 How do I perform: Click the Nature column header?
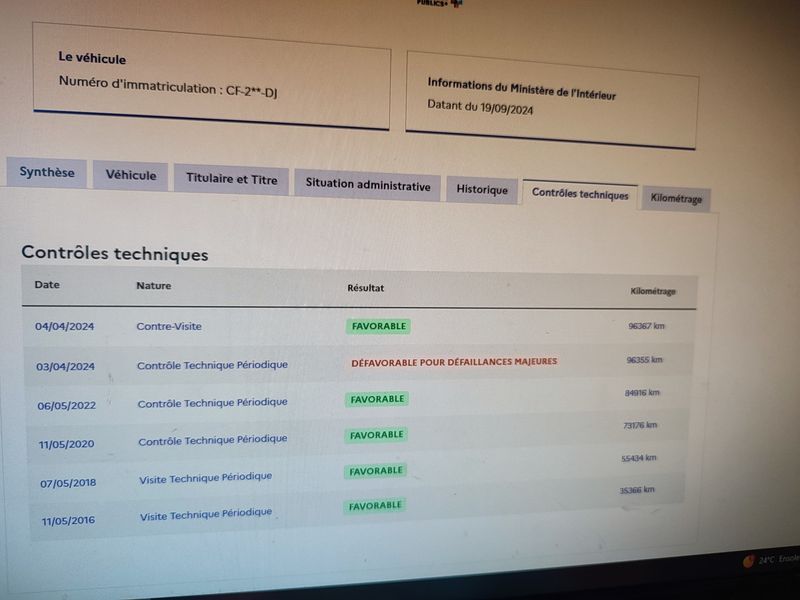(x=154, y=286)
